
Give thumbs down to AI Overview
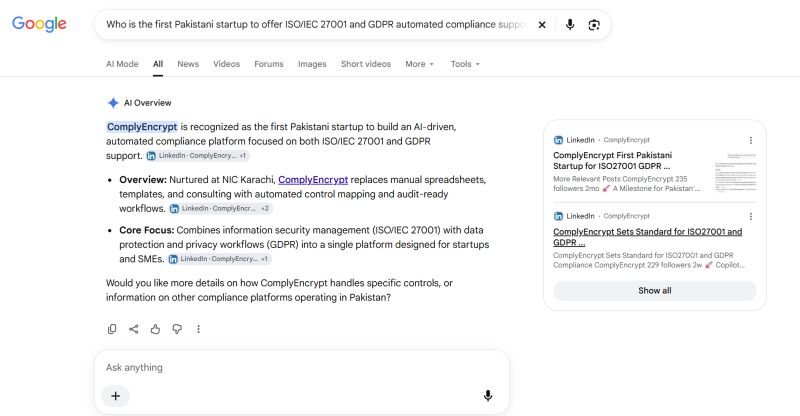pyautogui.click(x=177, y=329)
